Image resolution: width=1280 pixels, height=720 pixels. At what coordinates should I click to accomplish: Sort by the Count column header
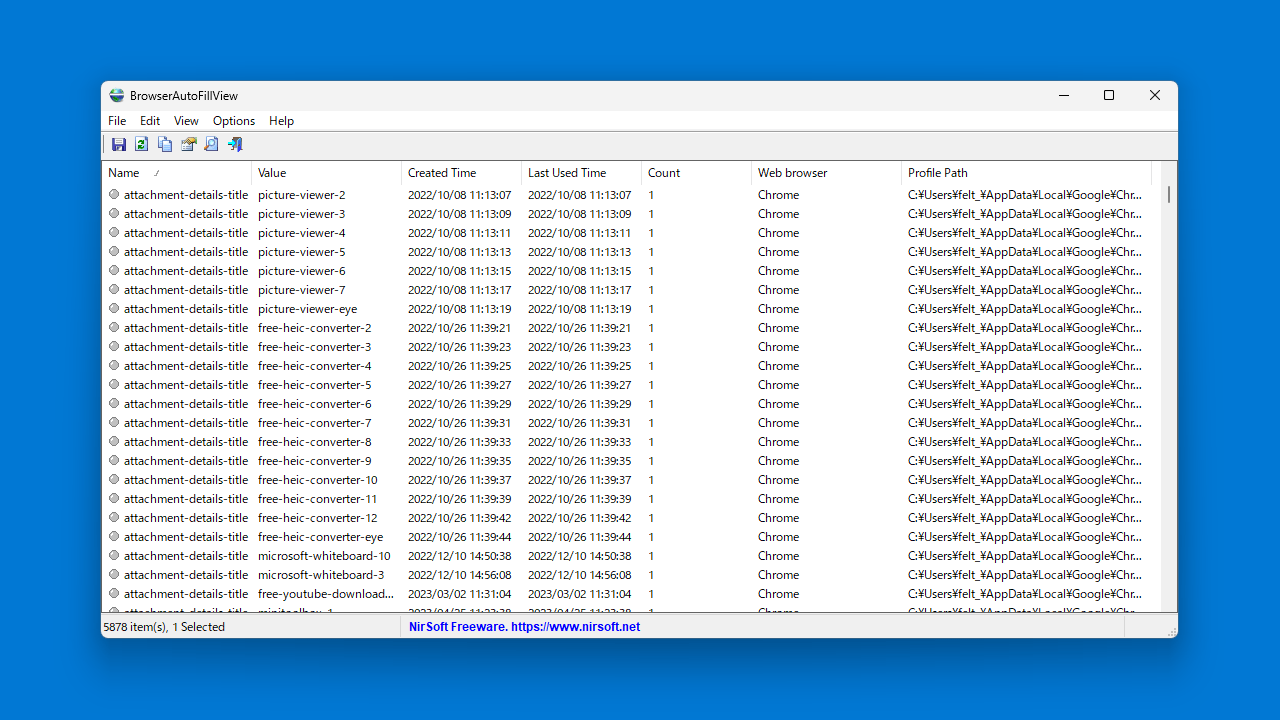tap(696, 173)
